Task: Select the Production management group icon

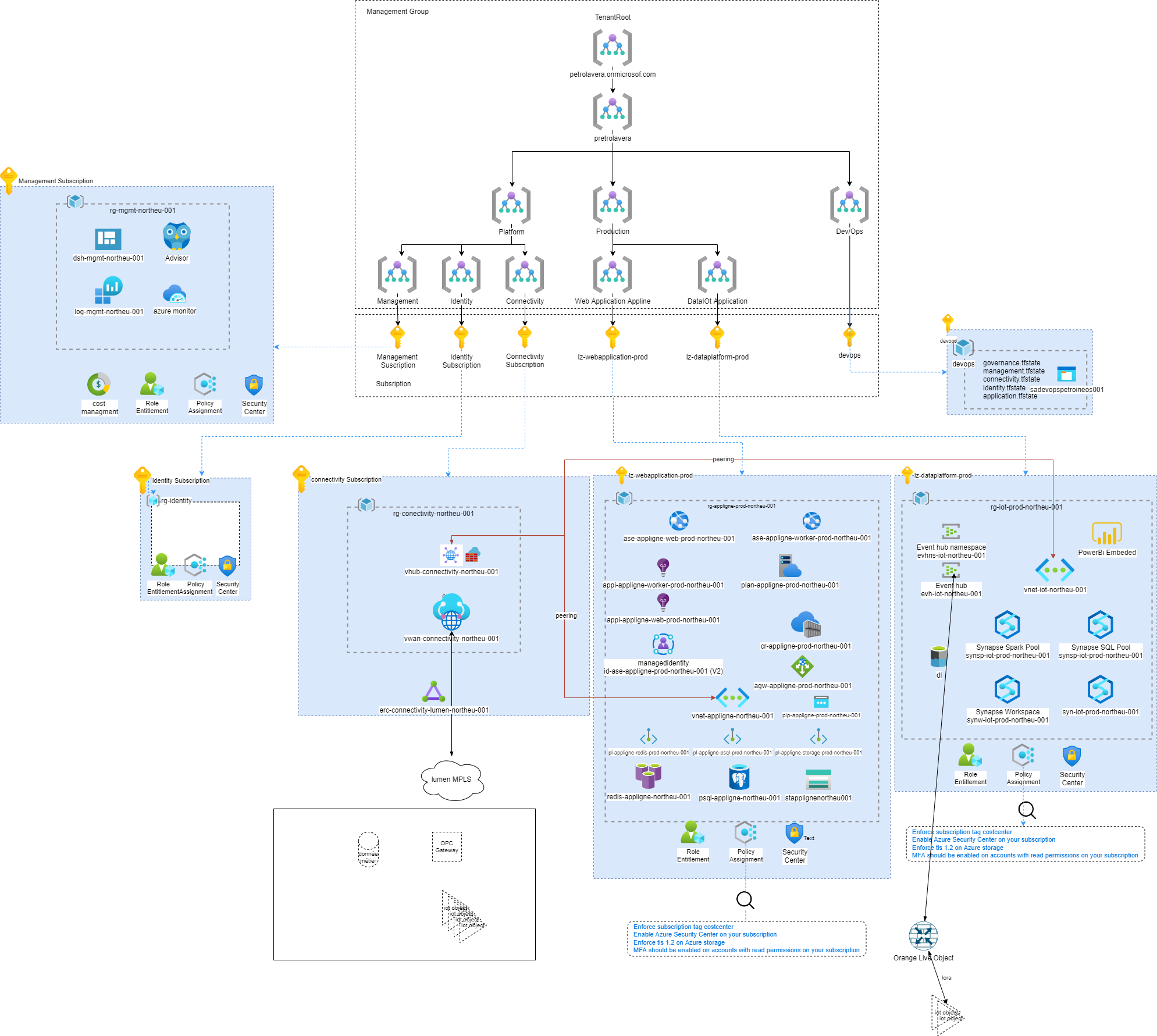Action: click(x=612, y=205)
